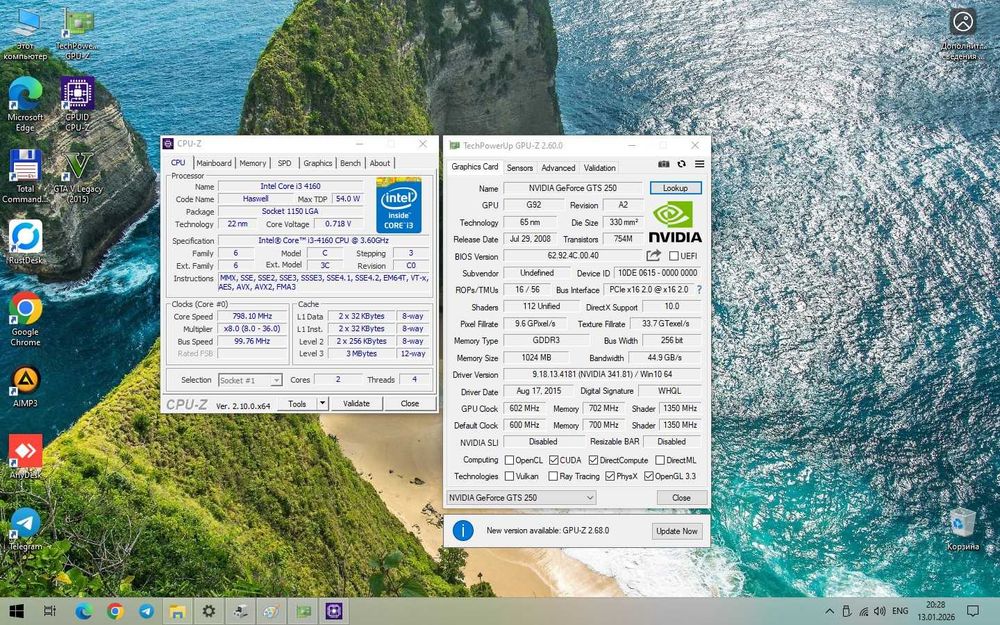Switch to the Sensors tab in GPU-Z
This screenshot has height=625, width=1000.
[x=519, y=168]
